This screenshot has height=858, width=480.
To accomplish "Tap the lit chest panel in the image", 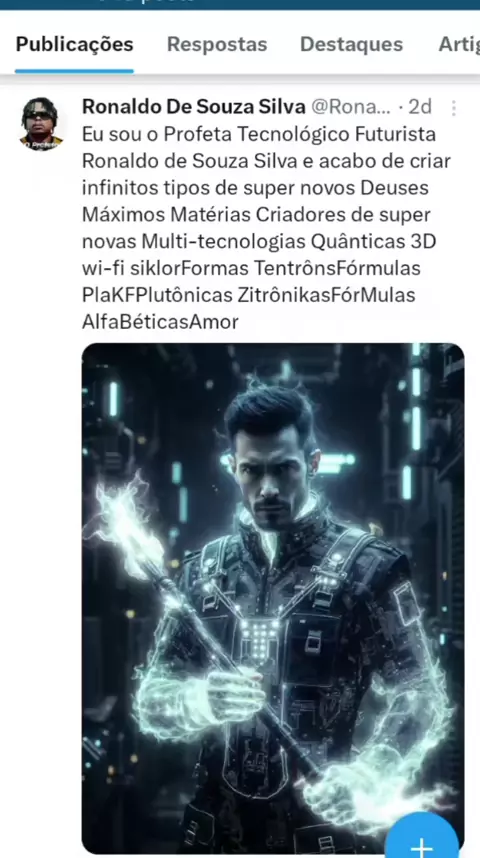I will (x=261, y=639).
